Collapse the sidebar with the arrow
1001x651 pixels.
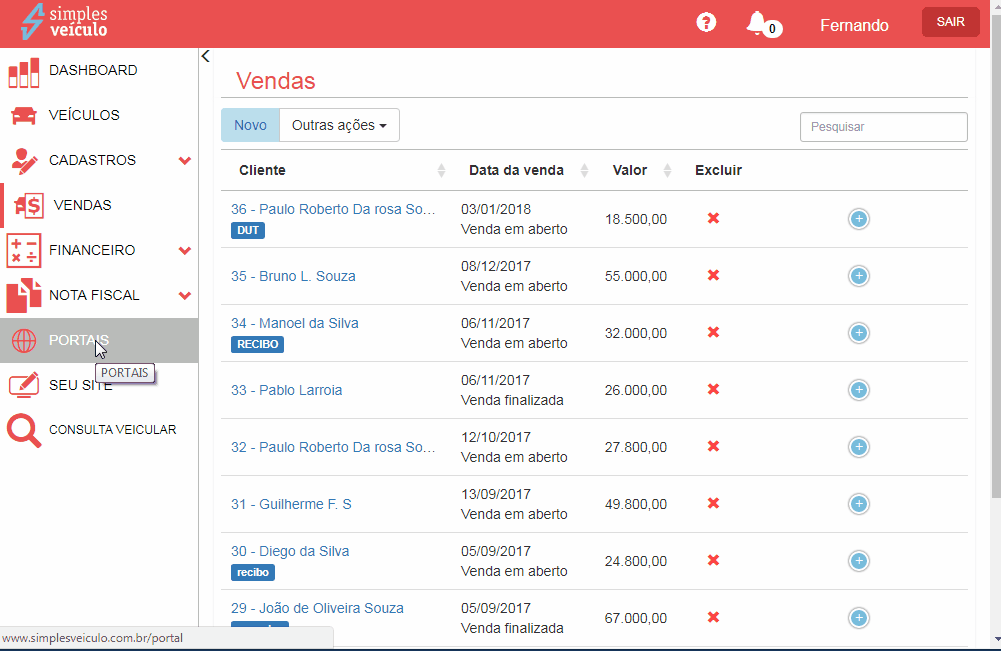click(205, 56)
